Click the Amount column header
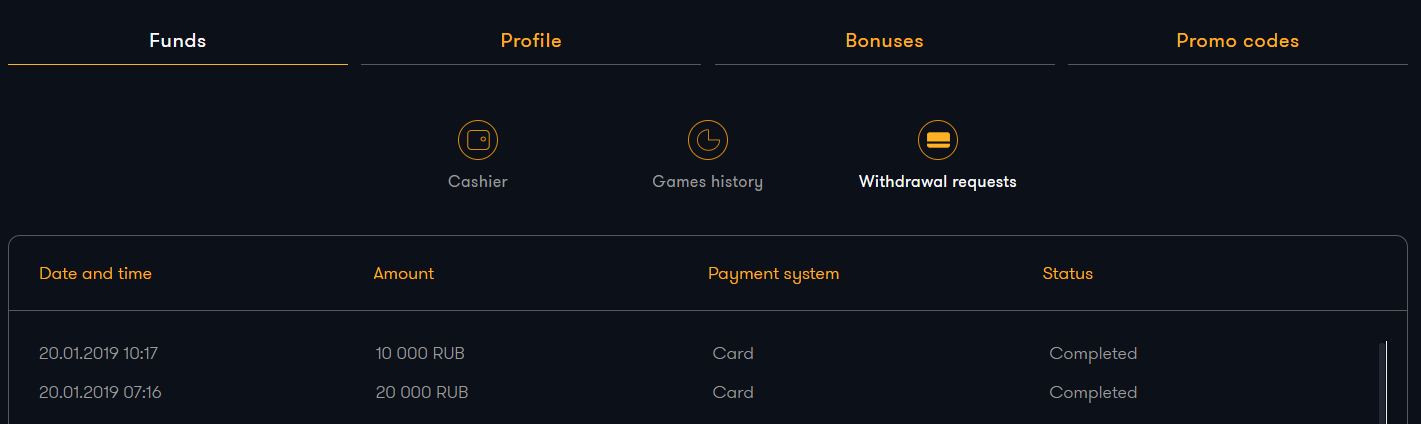 (x=404, y=273)
